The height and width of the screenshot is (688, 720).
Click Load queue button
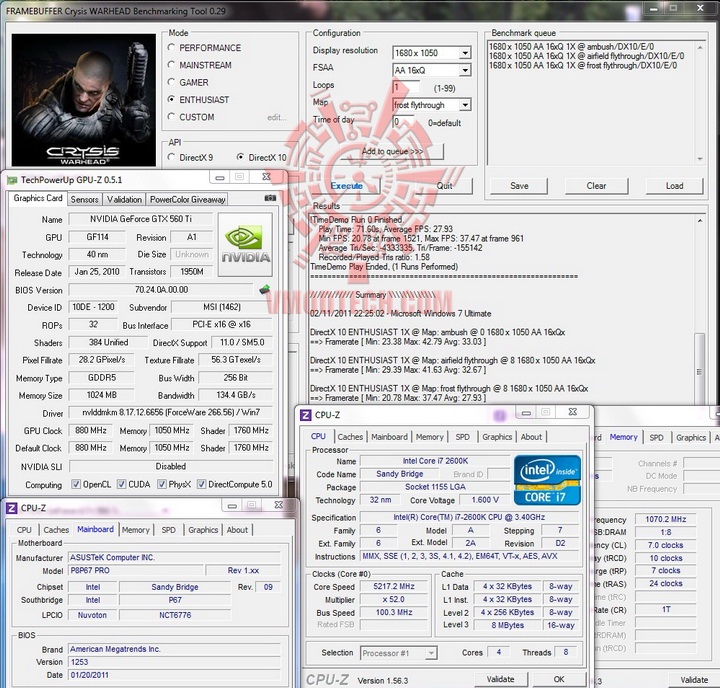pos(674,186)
